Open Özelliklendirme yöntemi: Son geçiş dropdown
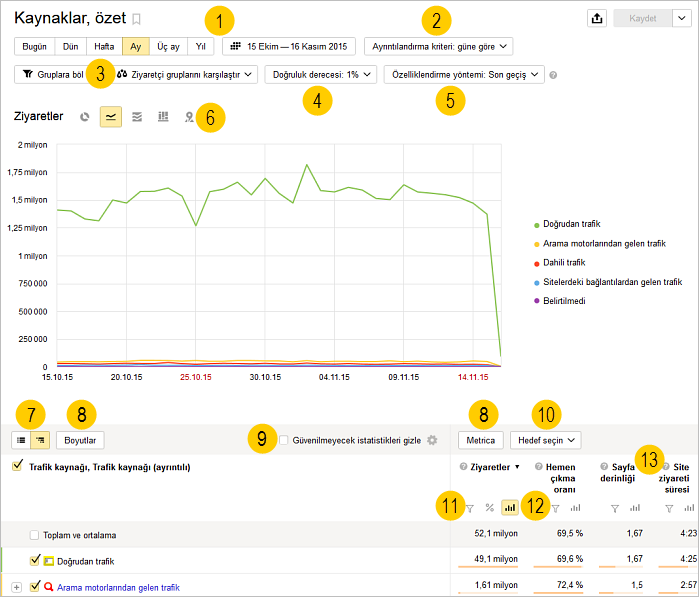 [x=464, y=74]
